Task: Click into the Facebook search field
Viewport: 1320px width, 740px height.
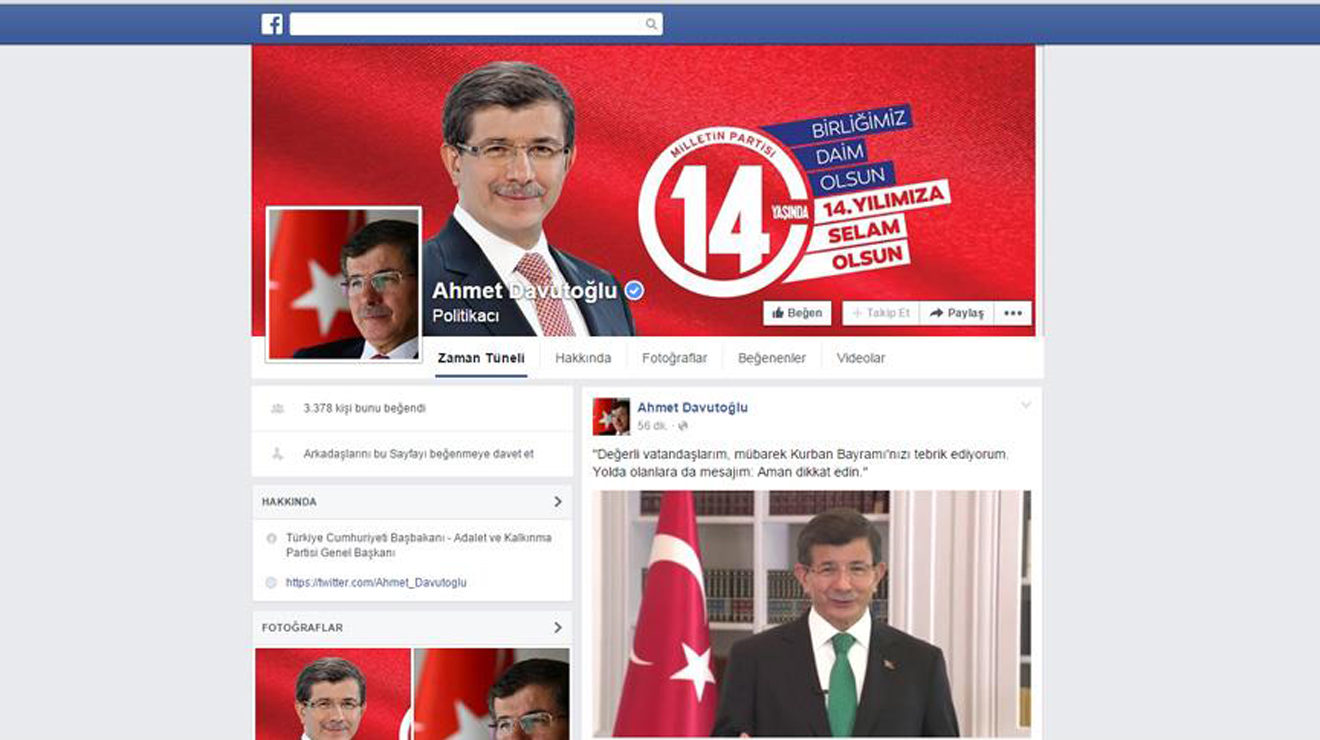Action: coord(465,24)
